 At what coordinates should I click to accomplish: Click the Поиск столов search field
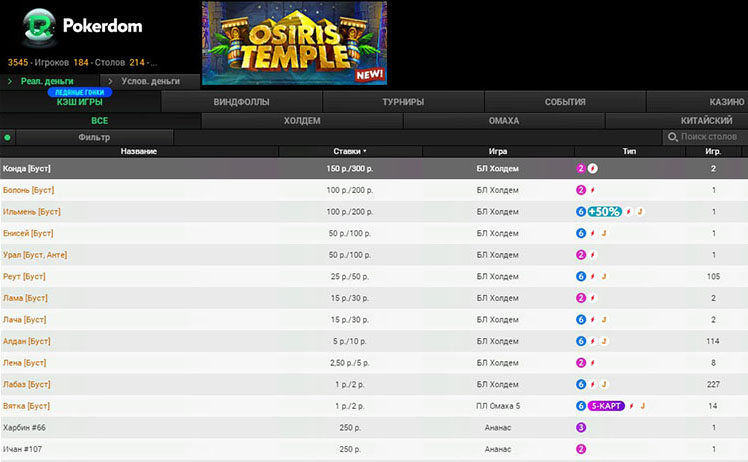[705, 137]
